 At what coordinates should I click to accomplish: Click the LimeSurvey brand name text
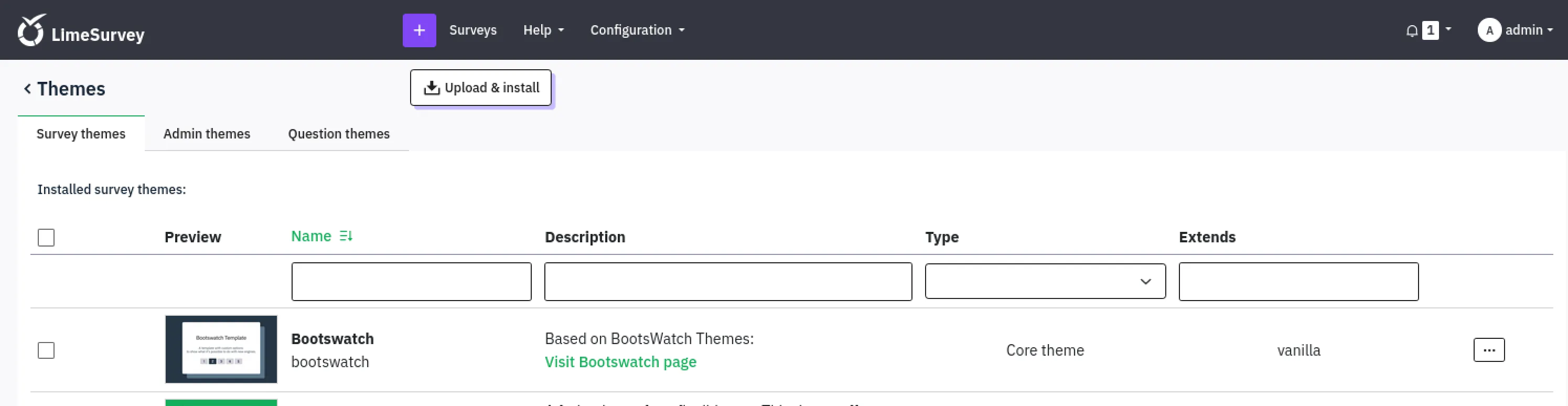[98, 35]
